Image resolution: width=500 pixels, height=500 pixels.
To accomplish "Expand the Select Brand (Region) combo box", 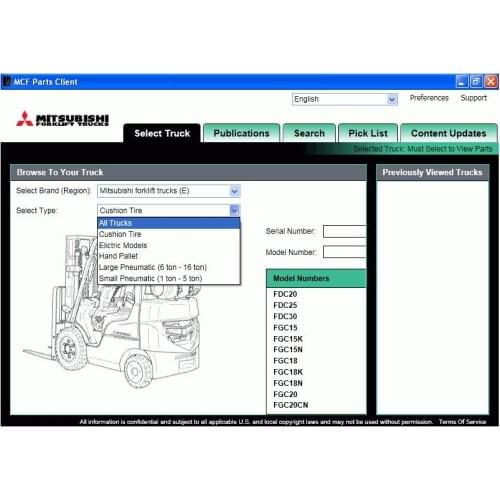I will (234, 191).
